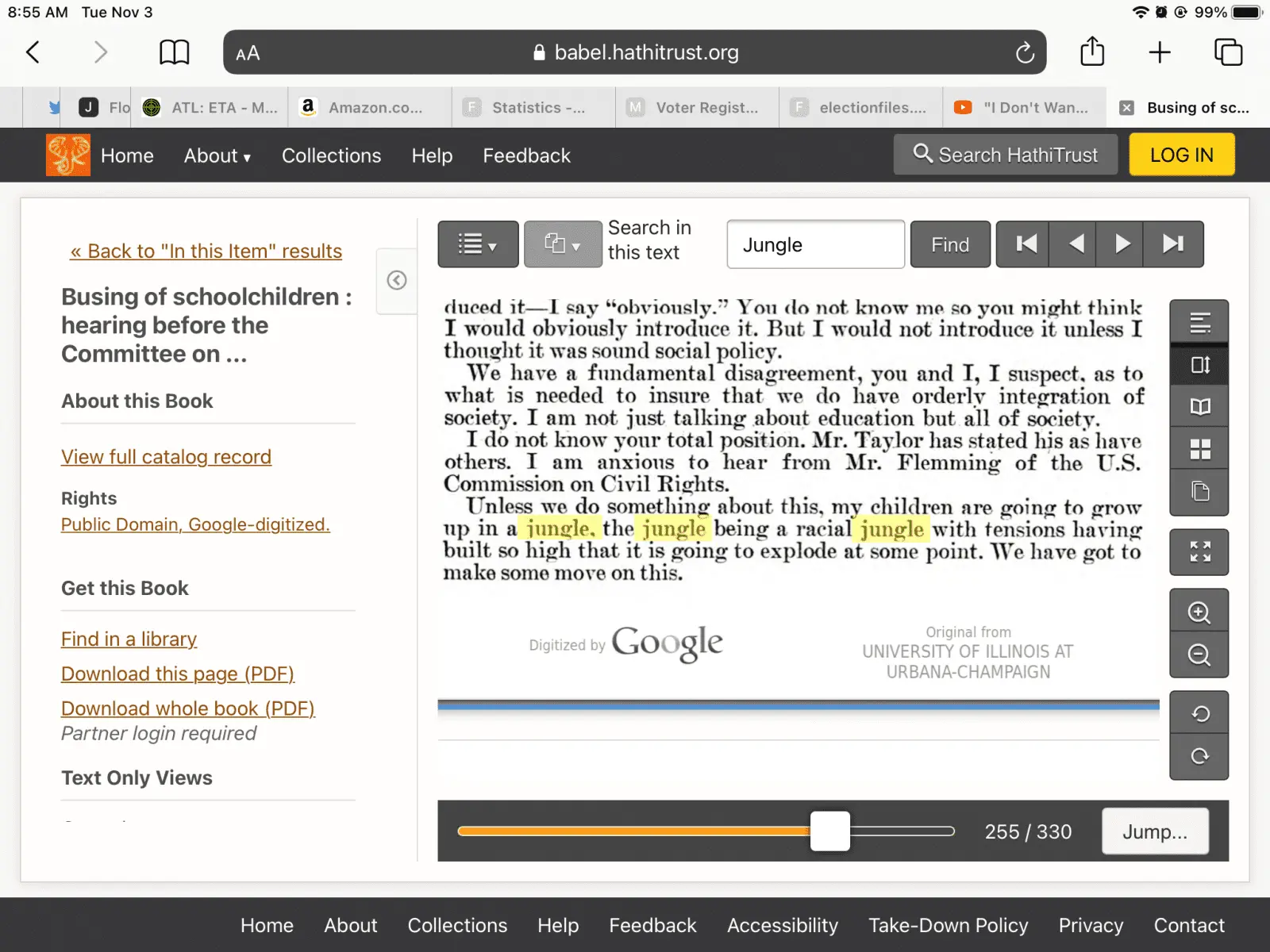Switch to the Amazon browser tab
The image size is (1270, 952).
pyautogui.click(x=369, y=108)
